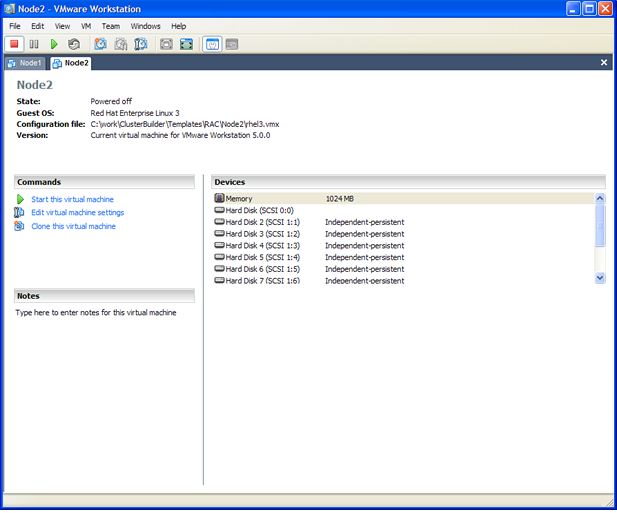Click the Devices section header

pos(408,182)
